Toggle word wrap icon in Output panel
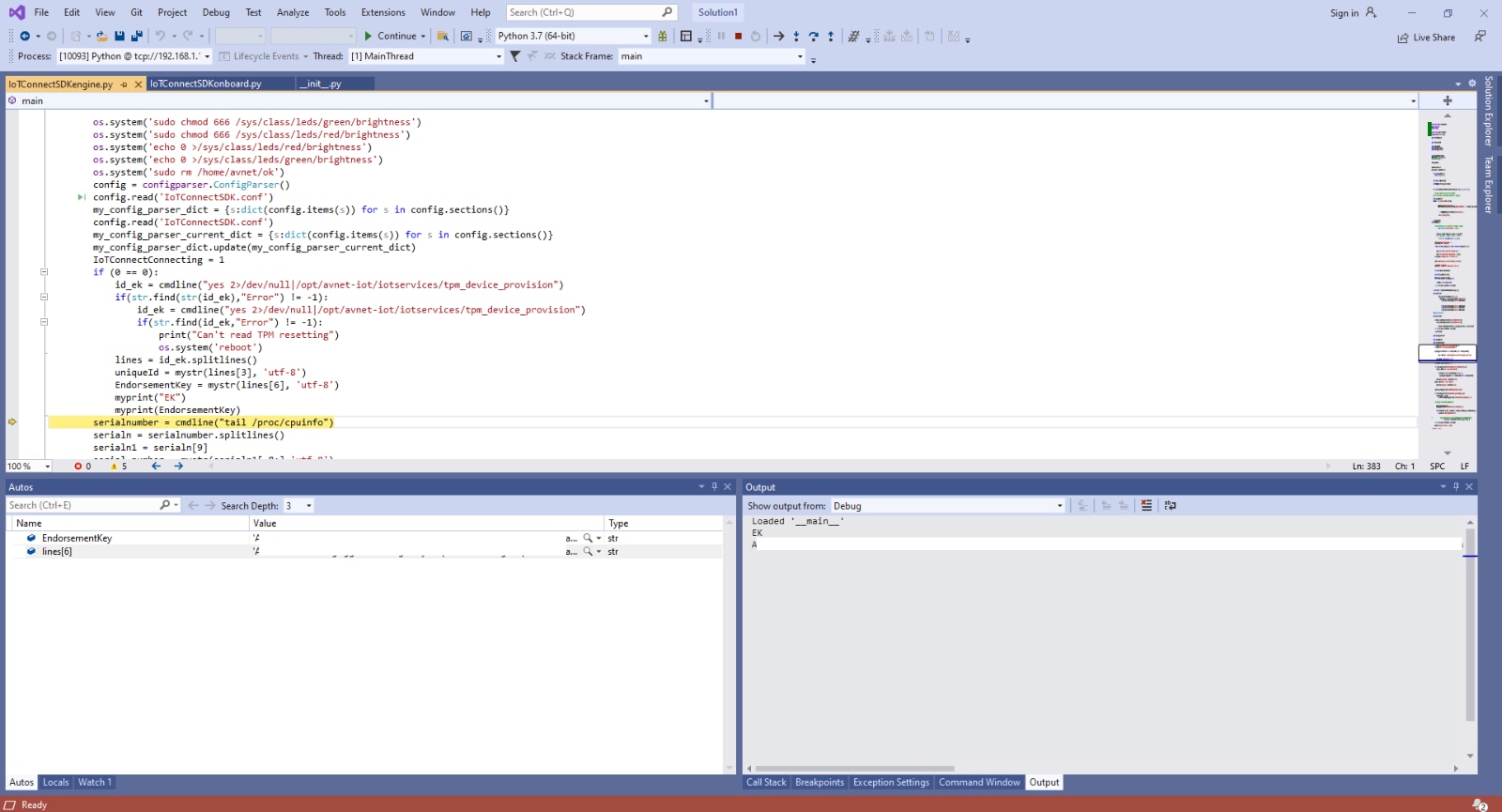This screenshot has height=812, width=1502. pos(1170,505)
